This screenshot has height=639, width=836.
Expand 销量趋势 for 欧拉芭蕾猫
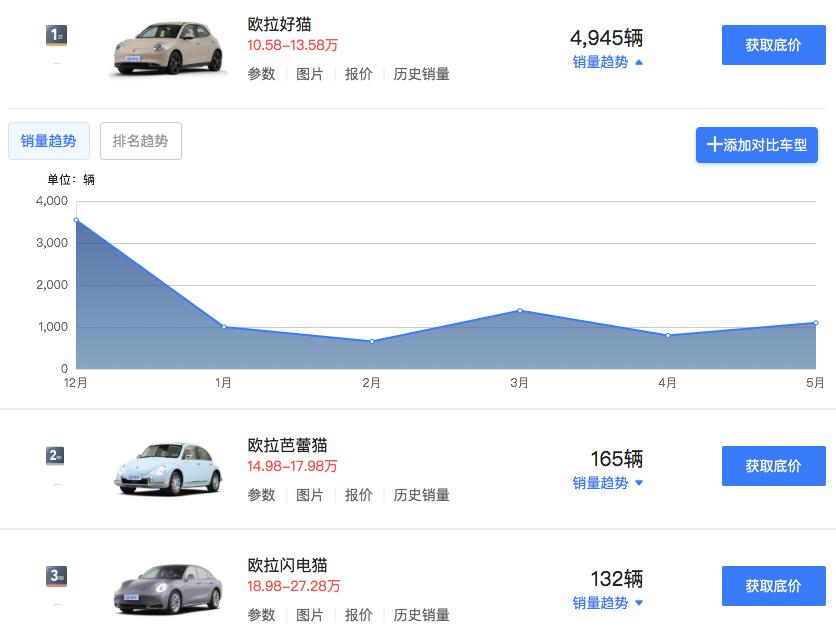click(607, 483)
